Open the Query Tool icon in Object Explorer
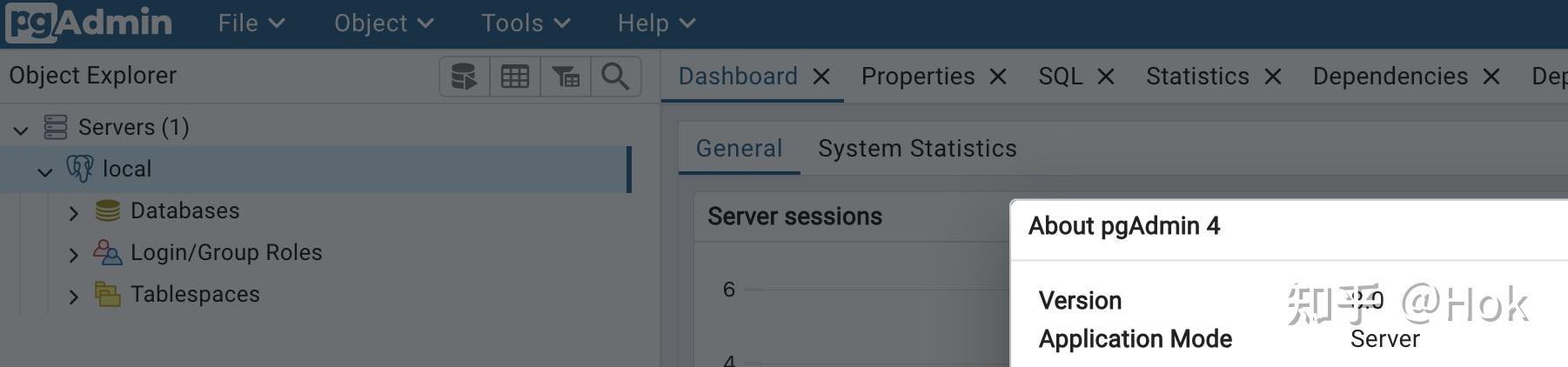1568x367 pixels. (x=465, y=77)
